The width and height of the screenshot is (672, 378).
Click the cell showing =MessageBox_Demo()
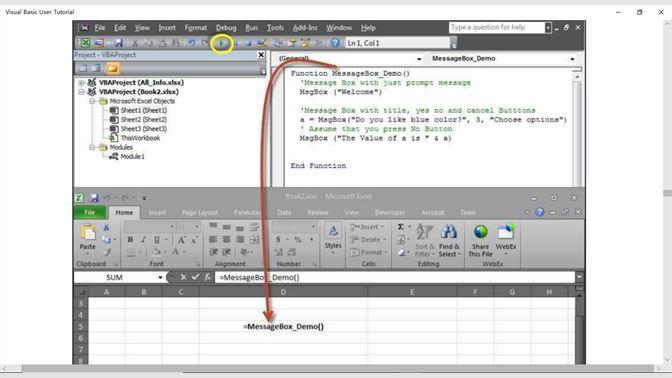point(283,327)
